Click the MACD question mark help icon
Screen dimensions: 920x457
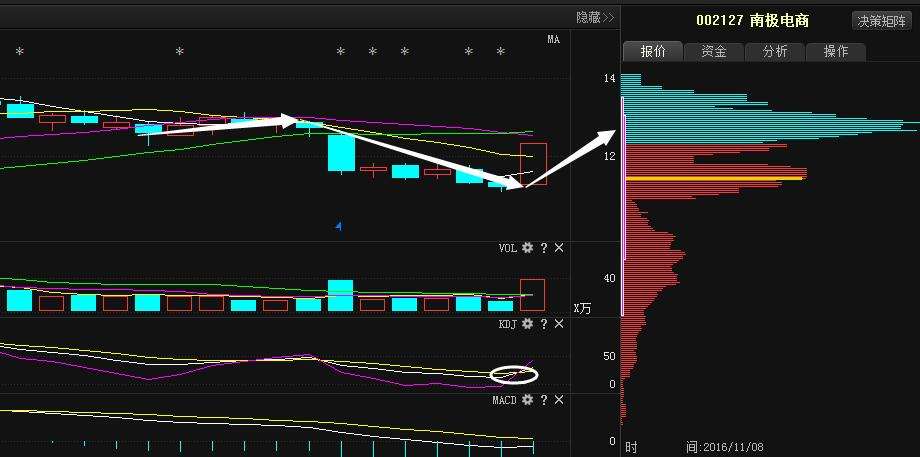tap(544, 400)
